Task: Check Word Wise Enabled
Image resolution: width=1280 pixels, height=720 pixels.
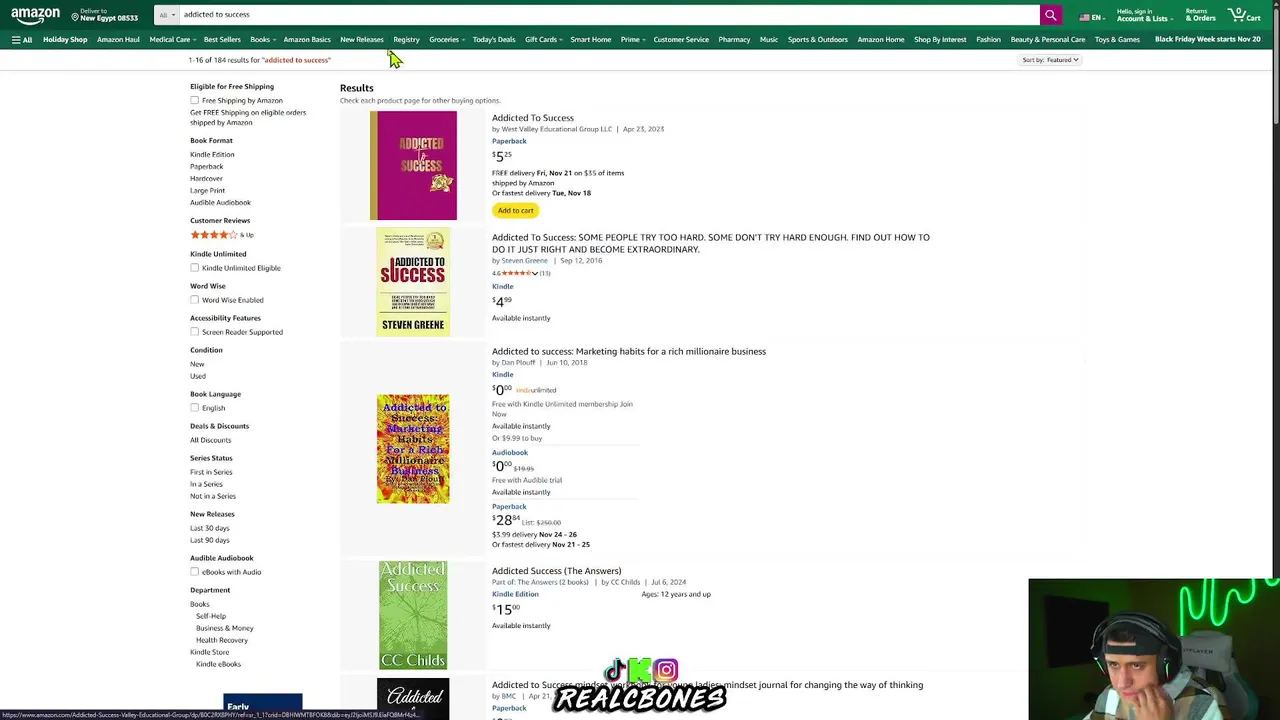Action: tap(195, 300)
